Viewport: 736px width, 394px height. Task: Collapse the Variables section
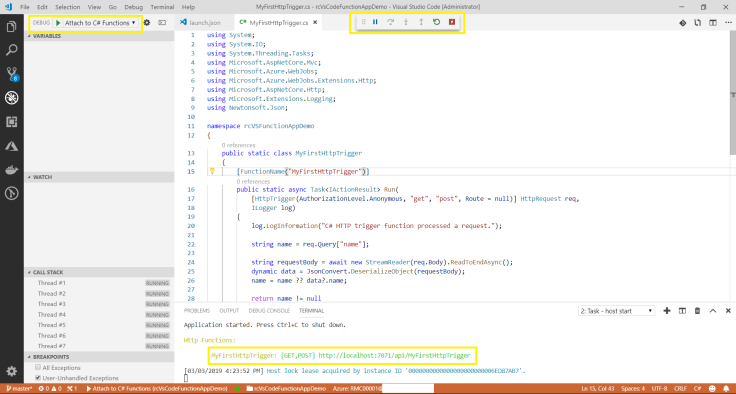[x=99, y=36]
